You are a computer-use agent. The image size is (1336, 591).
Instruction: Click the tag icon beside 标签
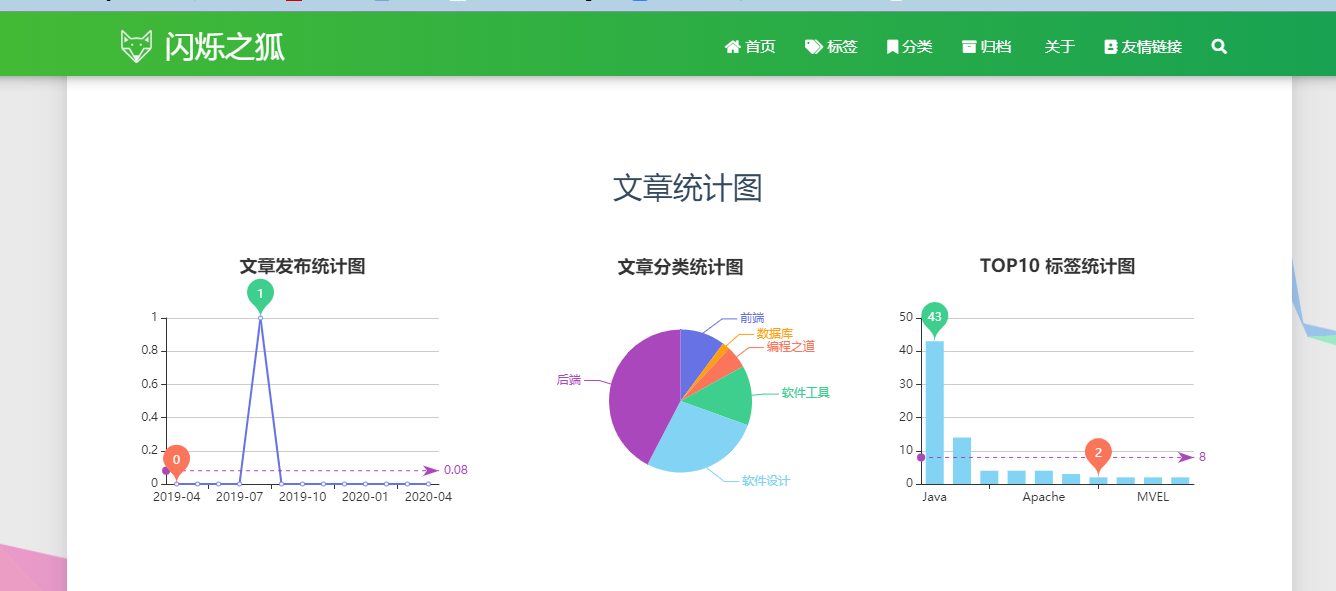[813, 47]
